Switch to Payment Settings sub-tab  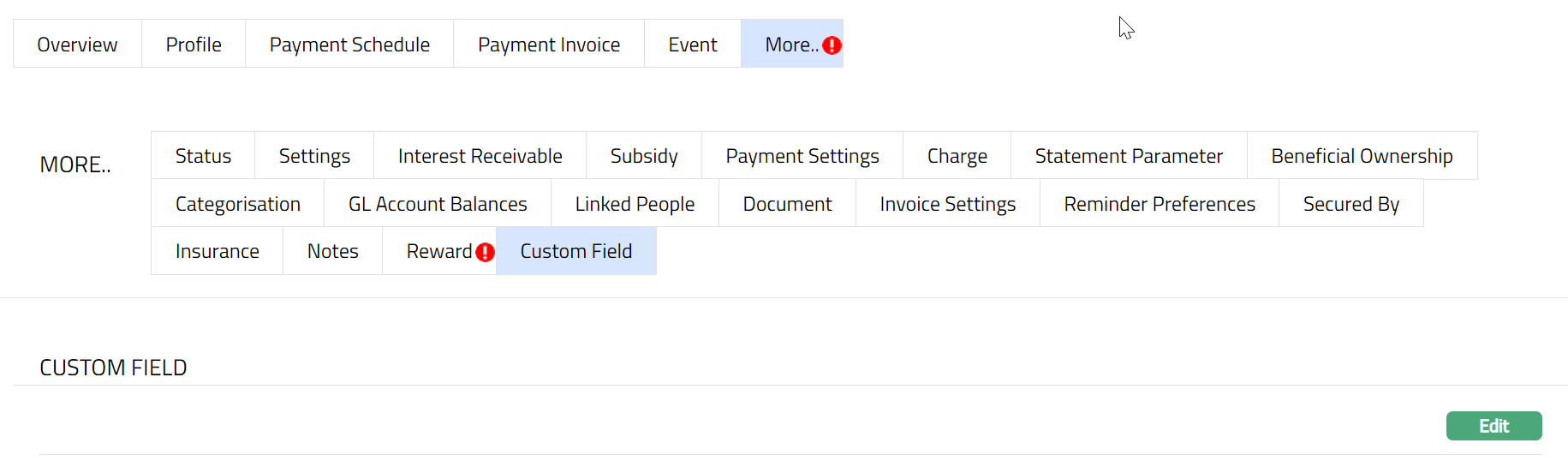coord(802,156)
